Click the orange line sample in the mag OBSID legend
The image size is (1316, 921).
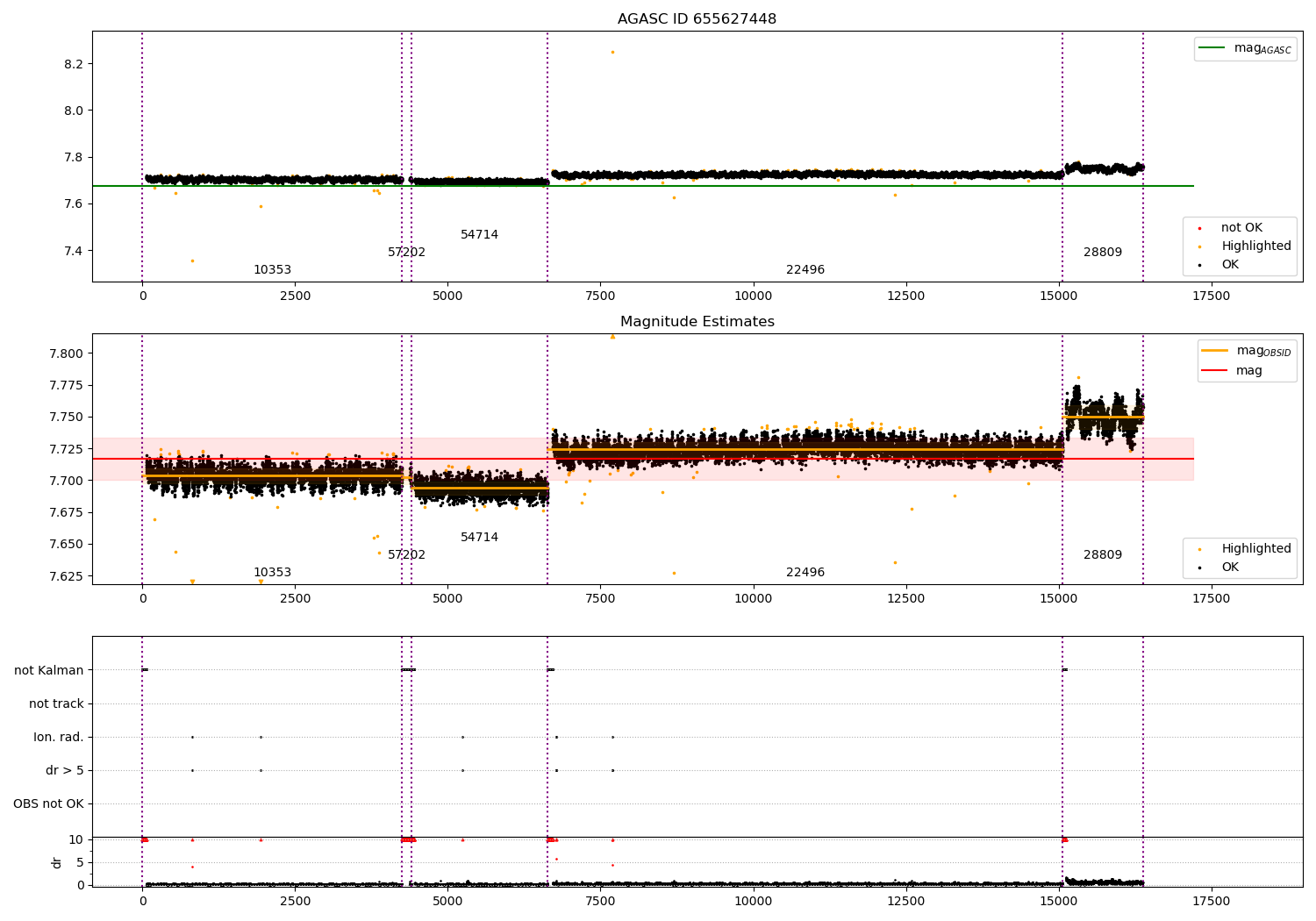(1215, 351)
